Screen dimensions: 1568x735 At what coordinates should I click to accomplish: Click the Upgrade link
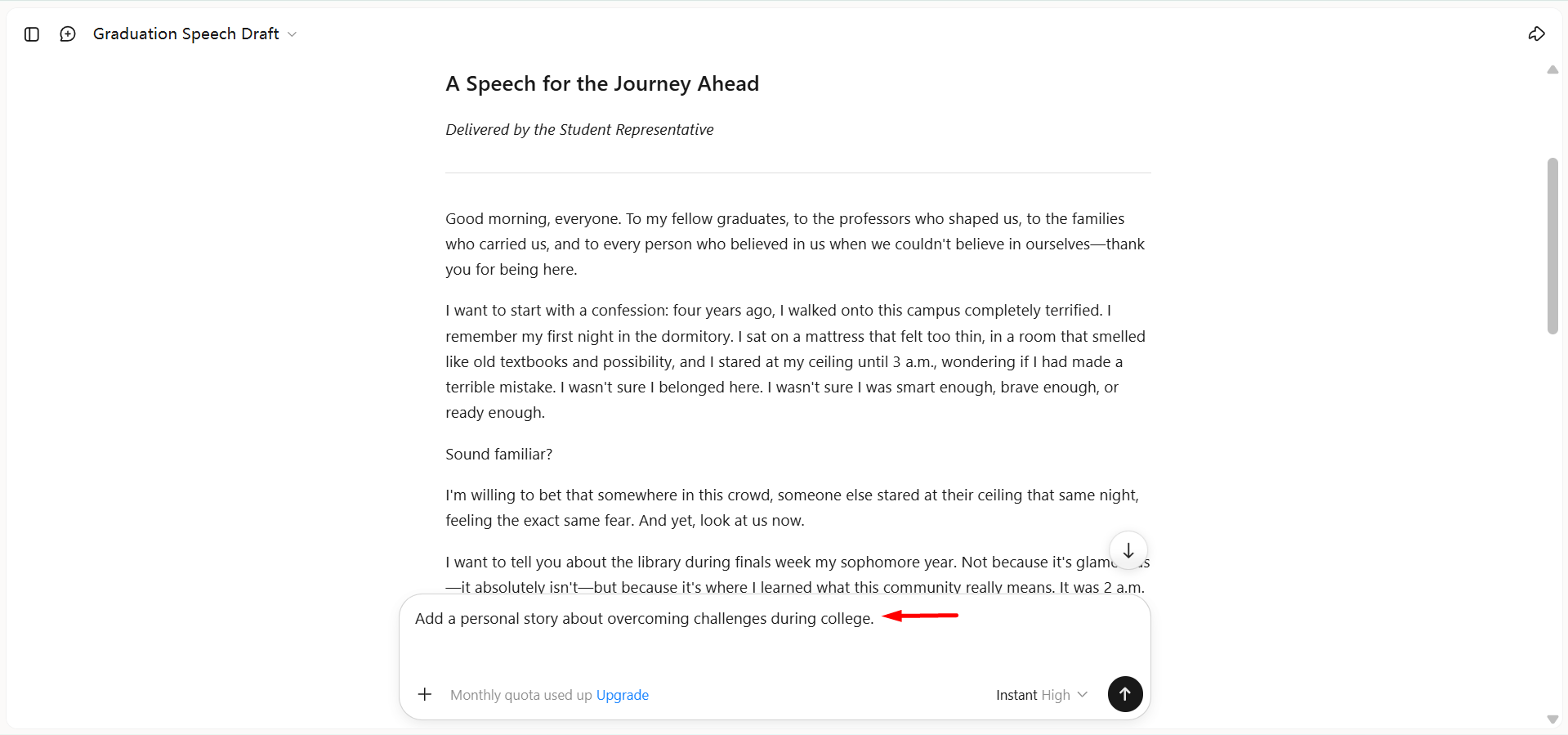[623, 695]
